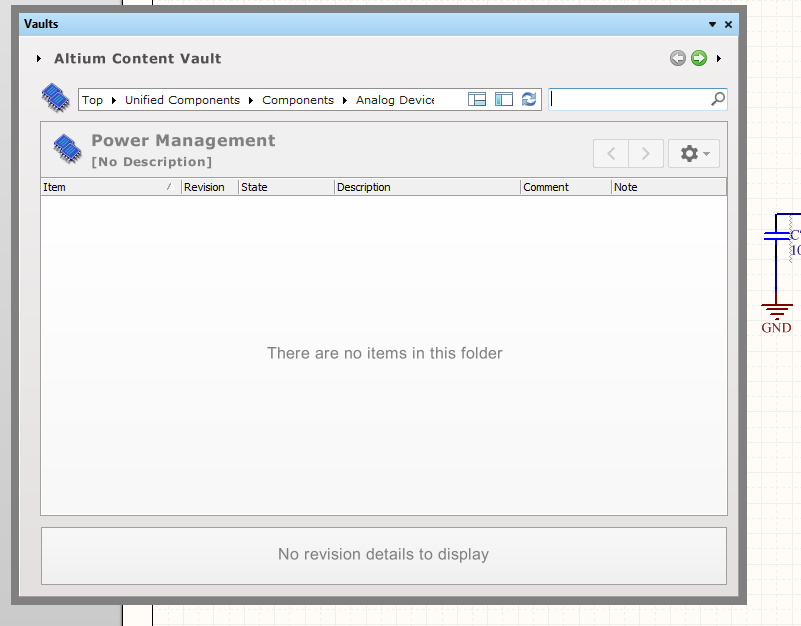Screen dimensions: 801x626
Task: Expand arrow after Components breadcrumb
Action: (x=345, y=100)
